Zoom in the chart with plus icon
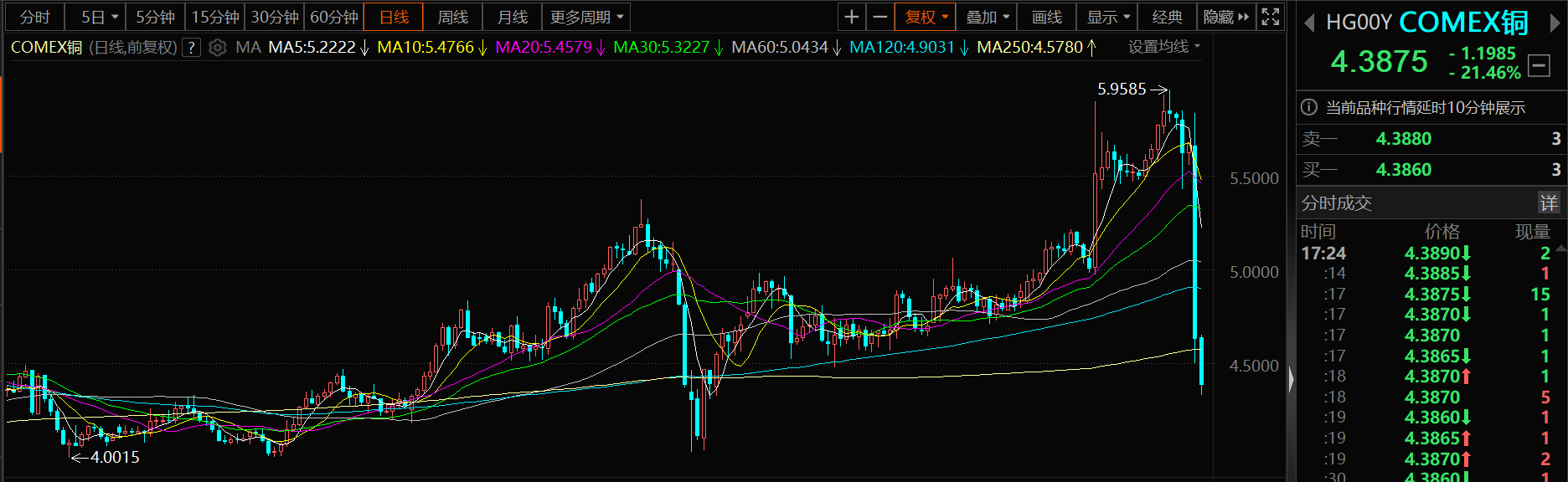Screen dimensions: 1568x482 click(851, 17)
